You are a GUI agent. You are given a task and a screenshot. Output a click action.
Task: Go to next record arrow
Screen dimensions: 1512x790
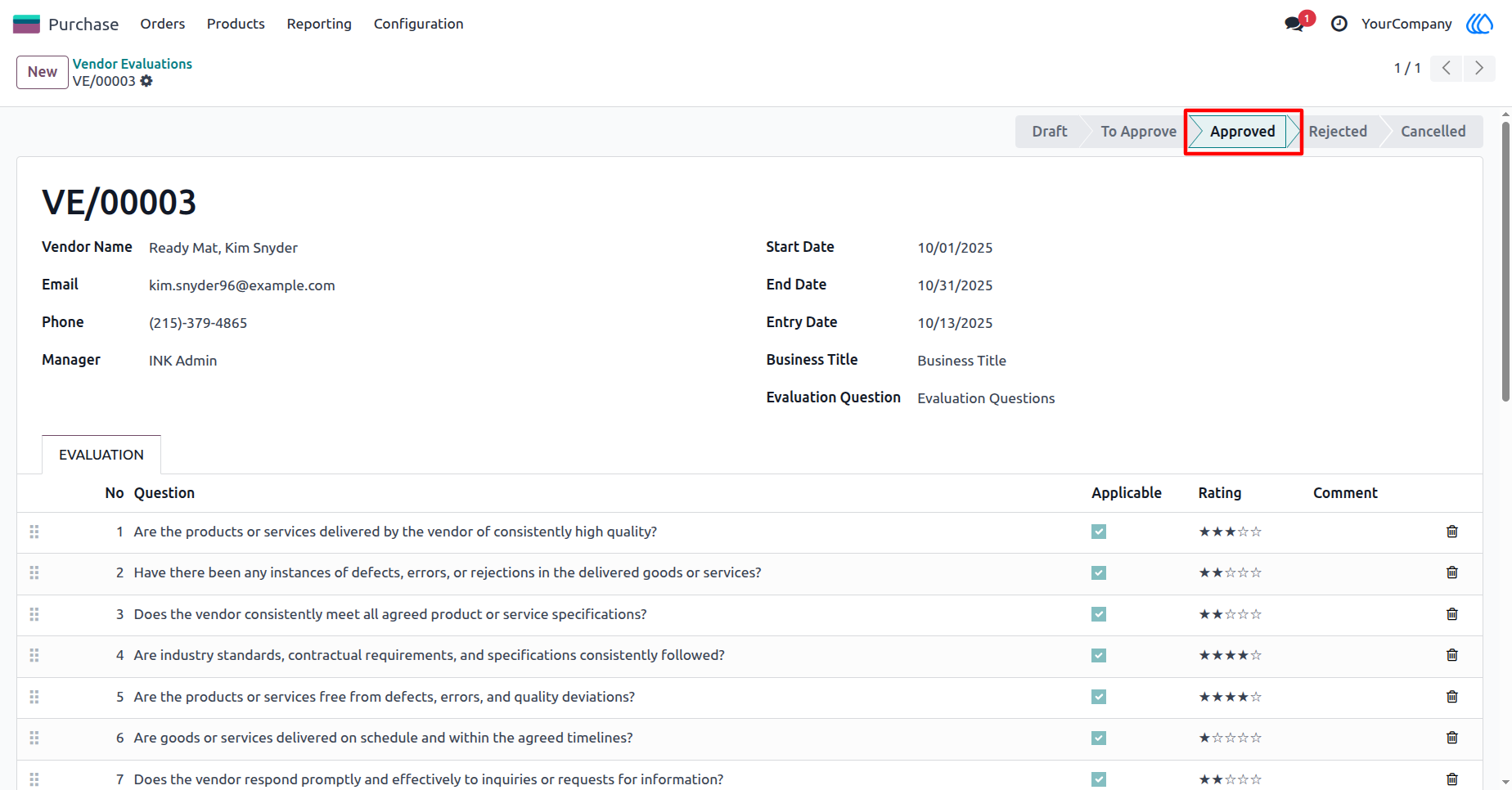point(1479,68)
